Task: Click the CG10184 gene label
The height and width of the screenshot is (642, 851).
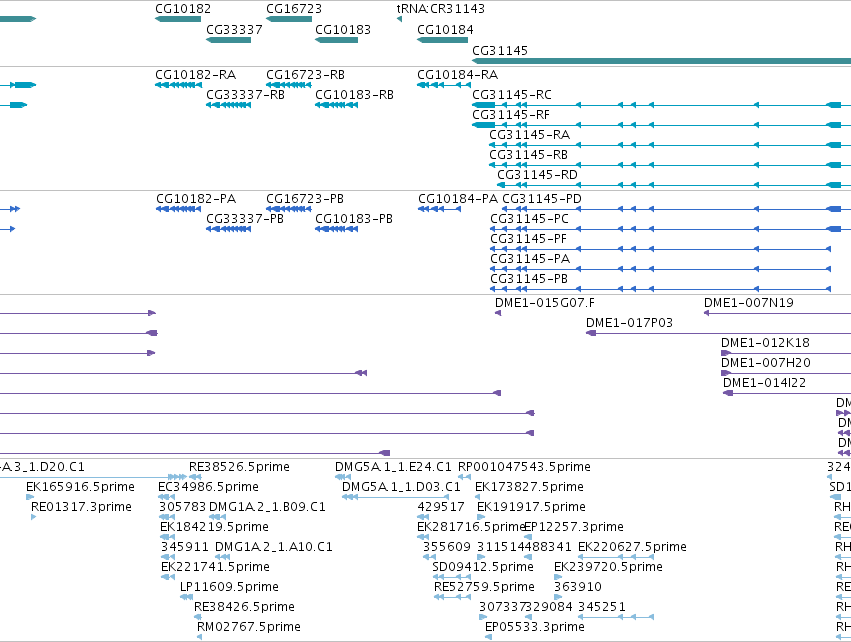Action: (445, 30)
